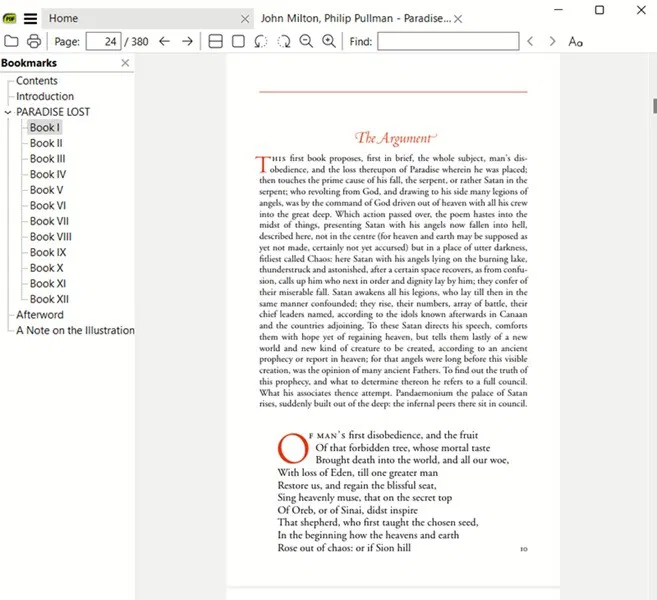Viewport: 657px width, 600px height.
Task: Switch to continuous page layout icon
Action: click(x=215, y=41)
